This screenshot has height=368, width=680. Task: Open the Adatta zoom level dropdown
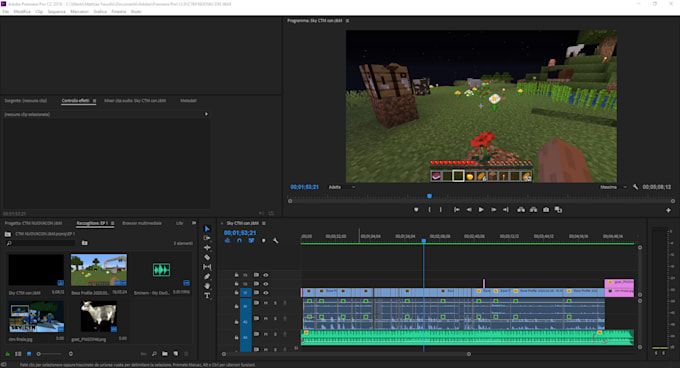click(342, 187)
